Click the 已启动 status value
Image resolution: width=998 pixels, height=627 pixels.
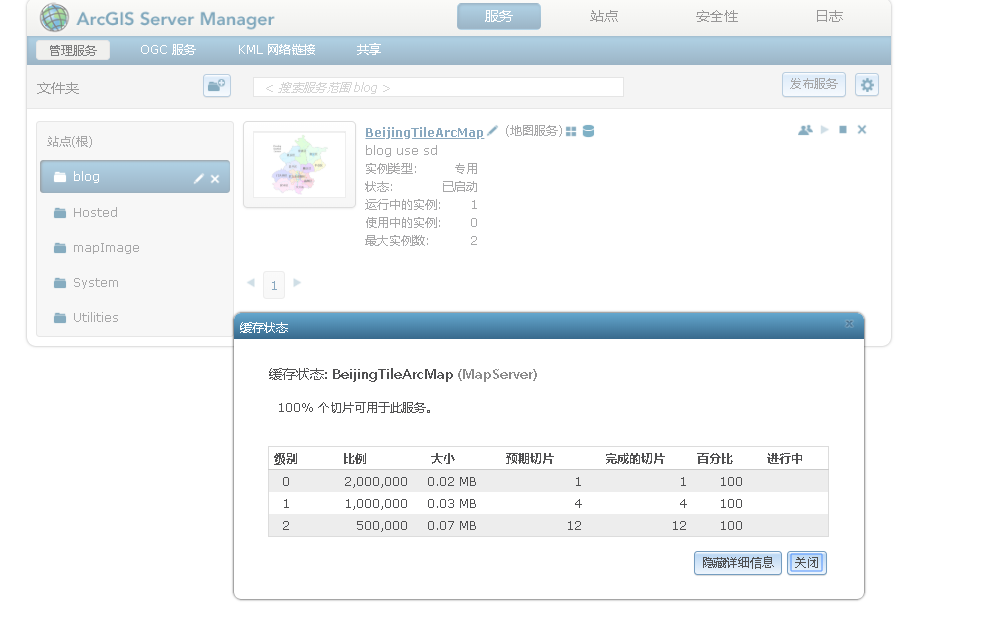460,187
